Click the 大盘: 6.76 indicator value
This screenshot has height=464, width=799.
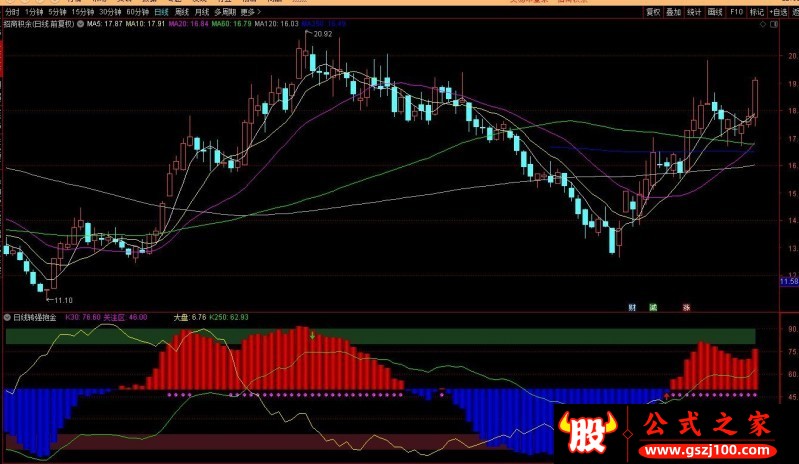(190, 317)
